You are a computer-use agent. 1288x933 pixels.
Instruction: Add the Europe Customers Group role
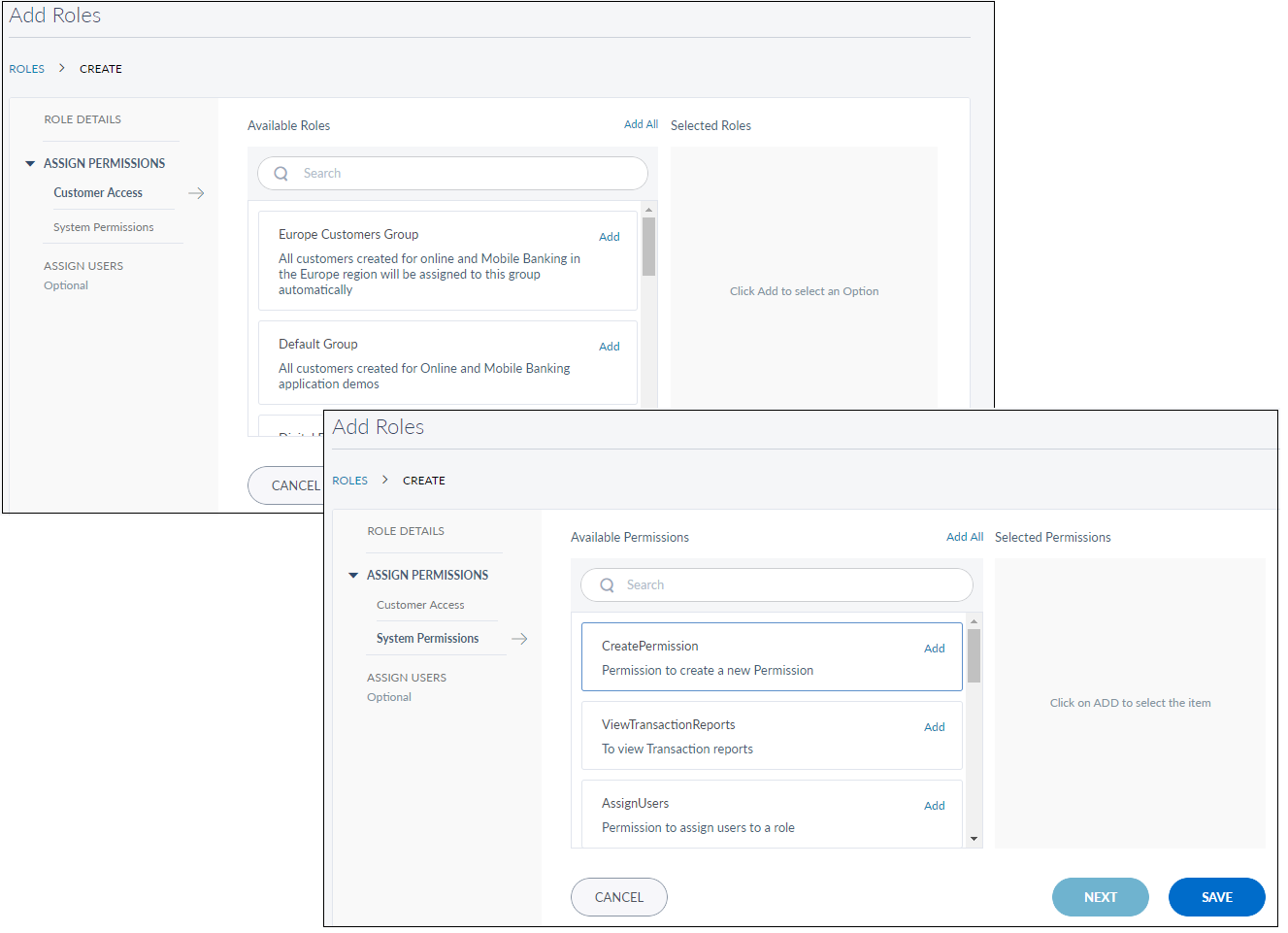609,237
